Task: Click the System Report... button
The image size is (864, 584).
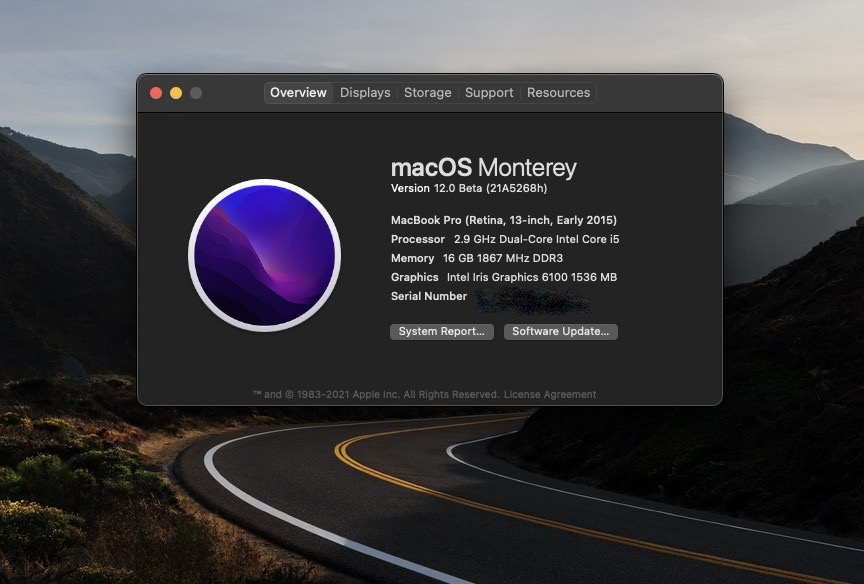Action: [441, 332]
